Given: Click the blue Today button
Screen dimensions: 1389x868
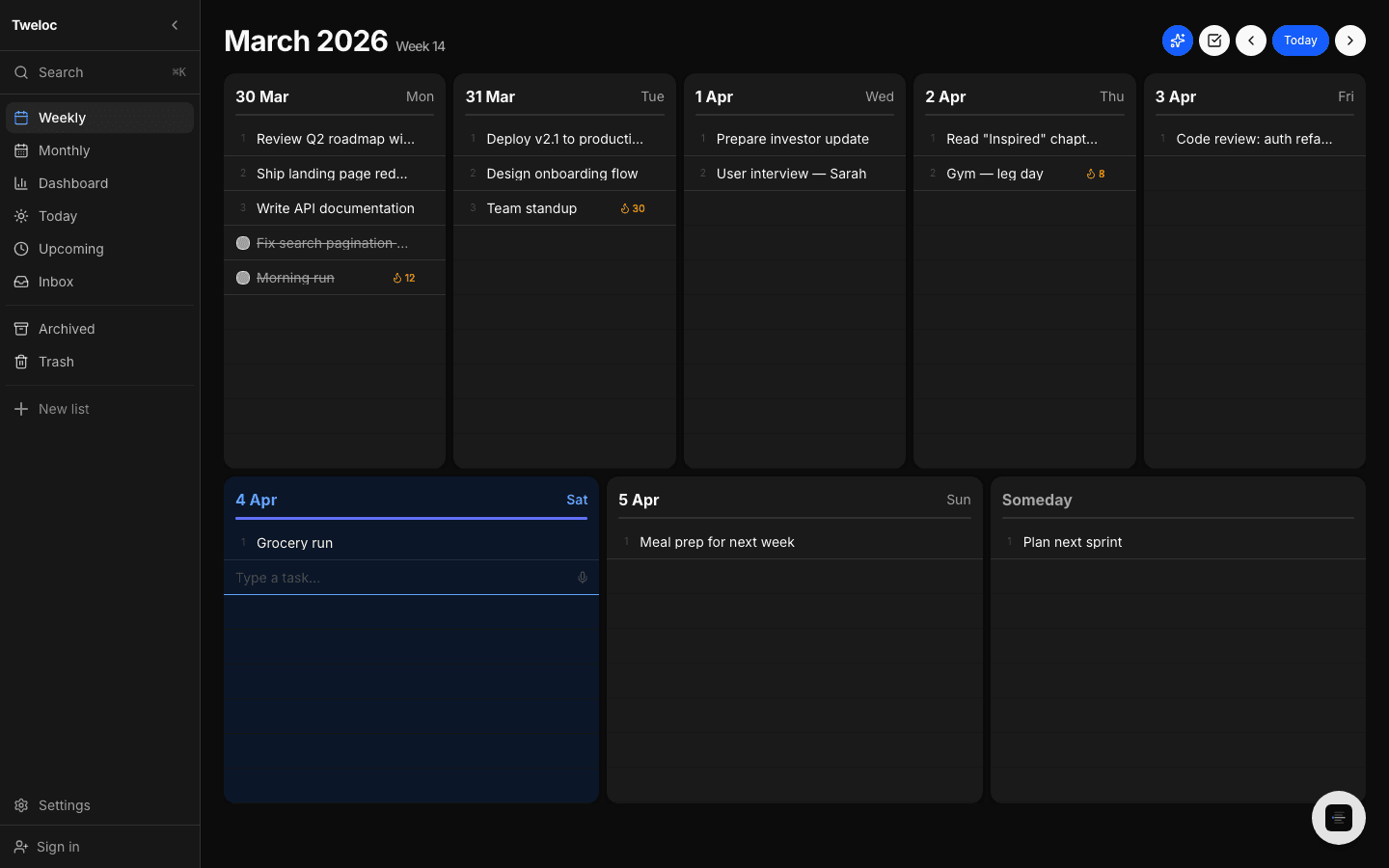Looking at the screenshot, I should pyautogui.click(x=1300, y=41).
